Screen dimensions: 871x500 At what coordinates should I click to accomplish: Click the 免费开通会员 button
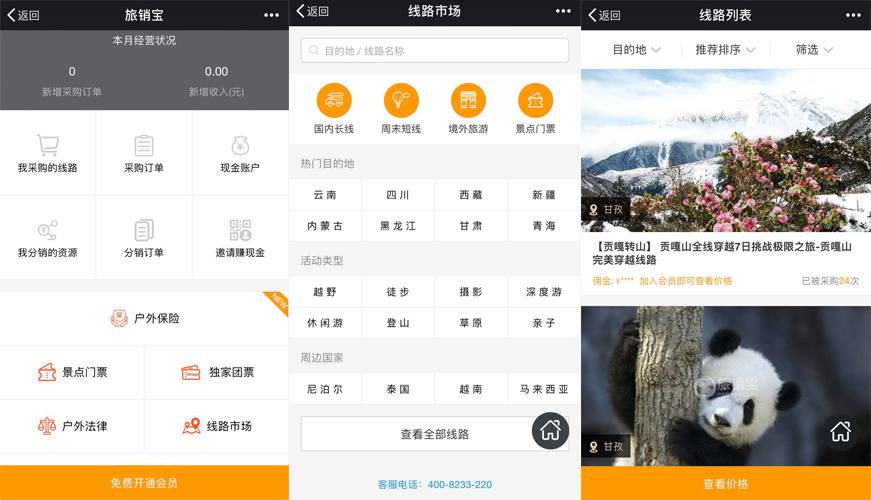[x=144, y=483]
